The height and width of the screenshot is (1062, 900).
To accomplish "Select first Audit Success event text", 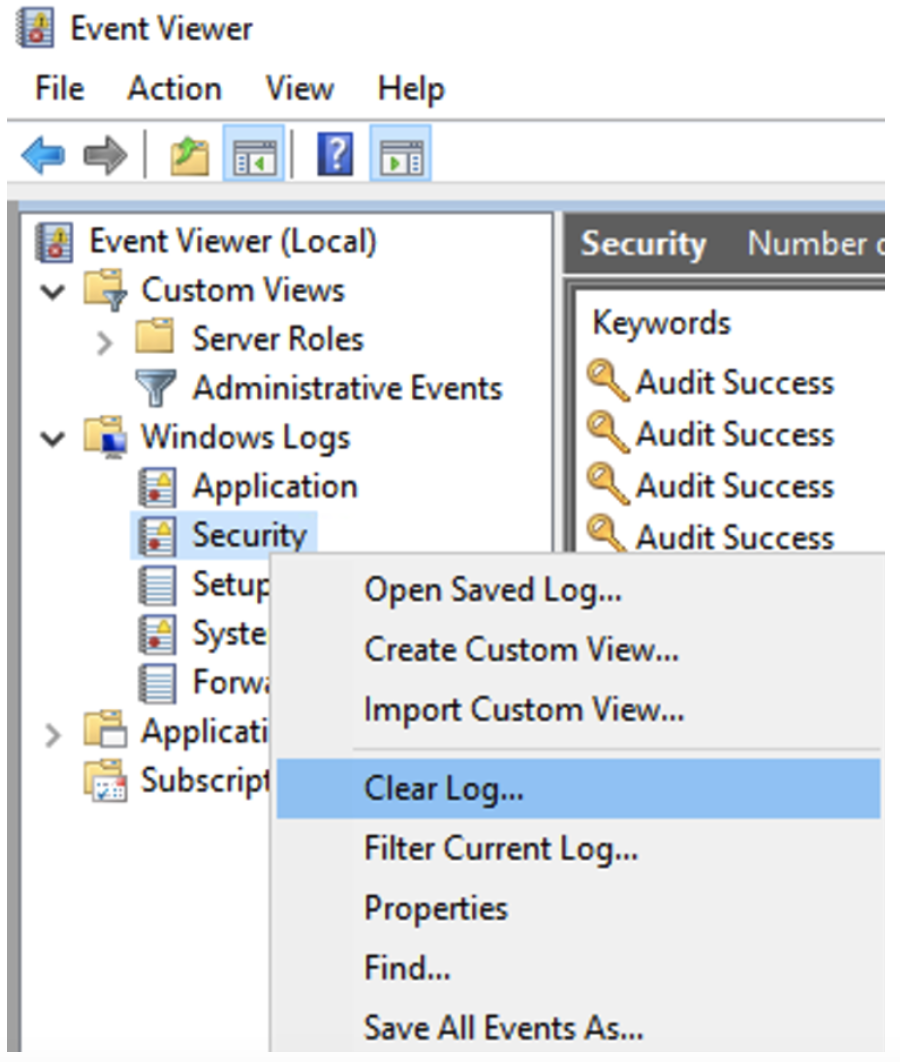I will click(735, 383).
